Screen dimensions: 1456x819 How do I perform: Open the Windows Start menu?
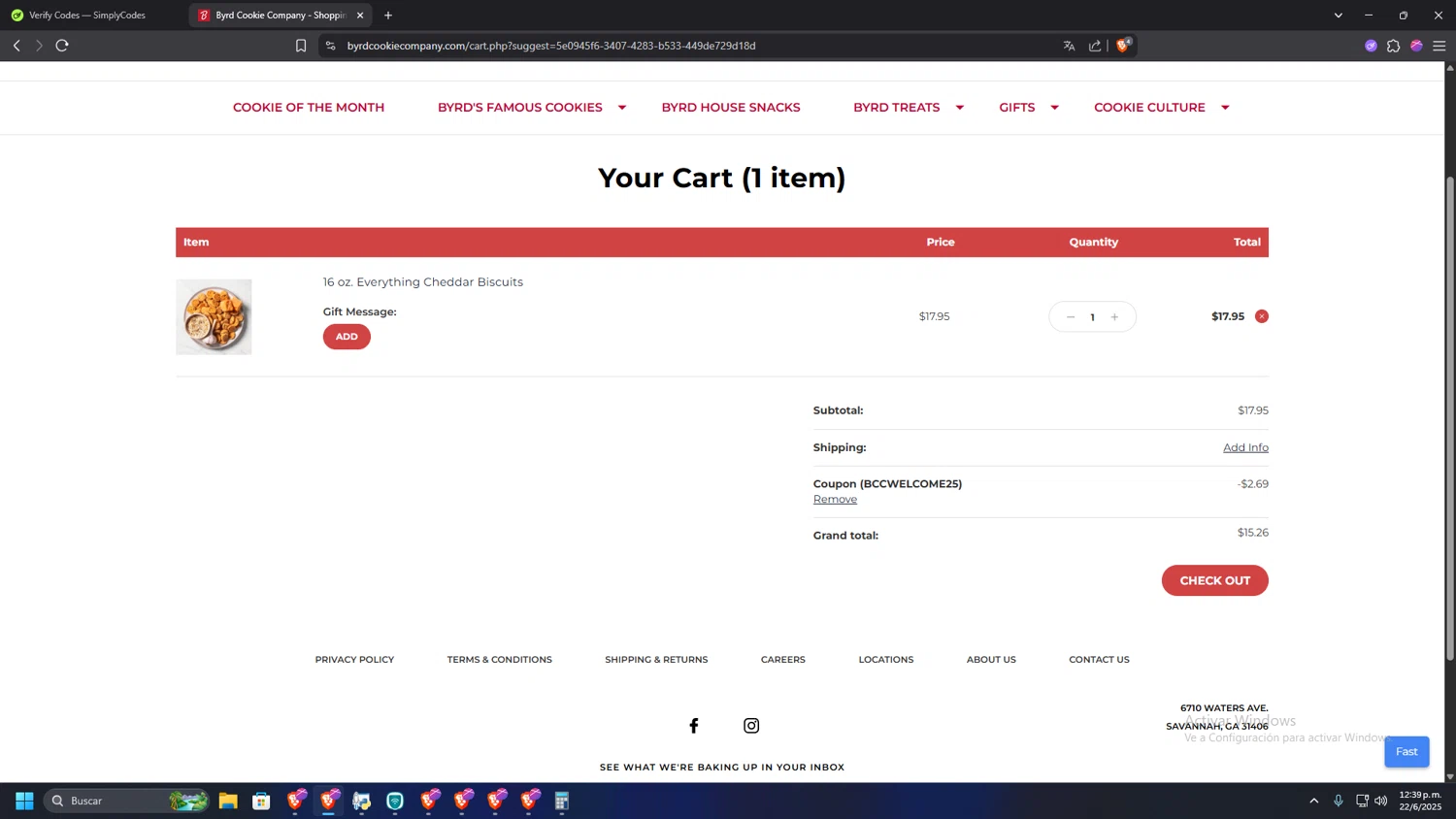point(24,801)
